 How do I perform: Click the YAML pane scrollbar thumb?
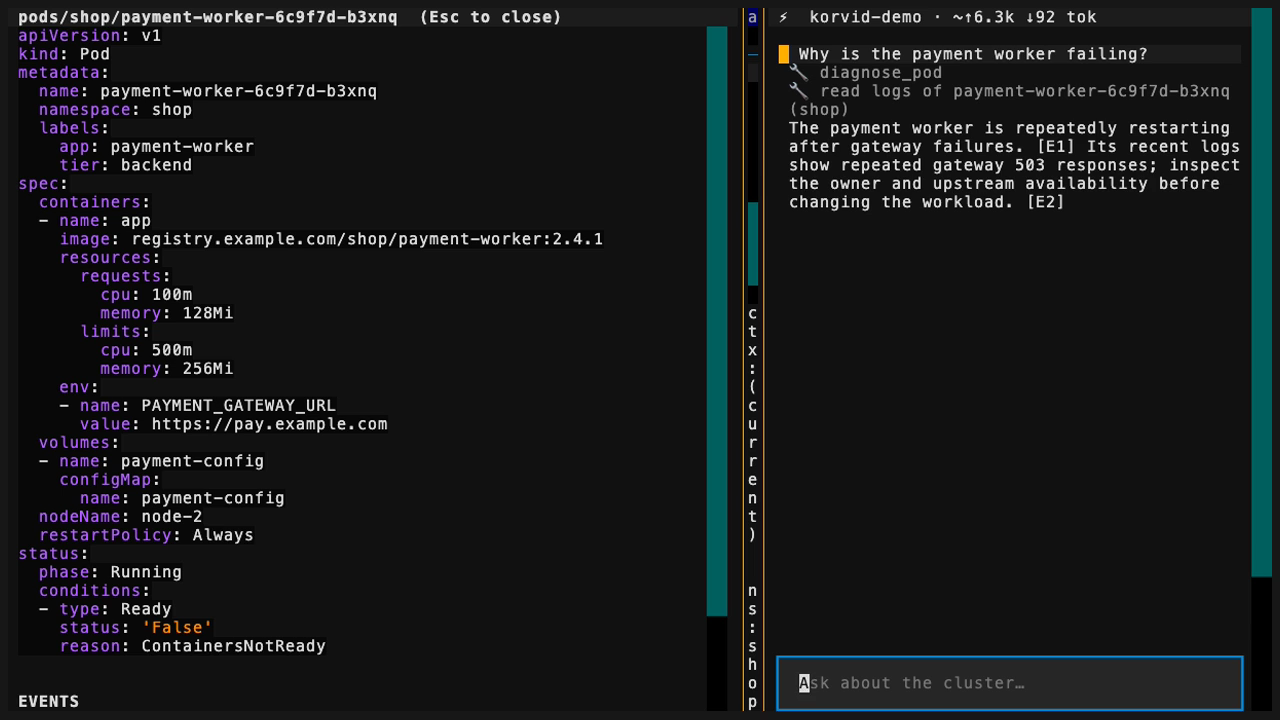717,321
